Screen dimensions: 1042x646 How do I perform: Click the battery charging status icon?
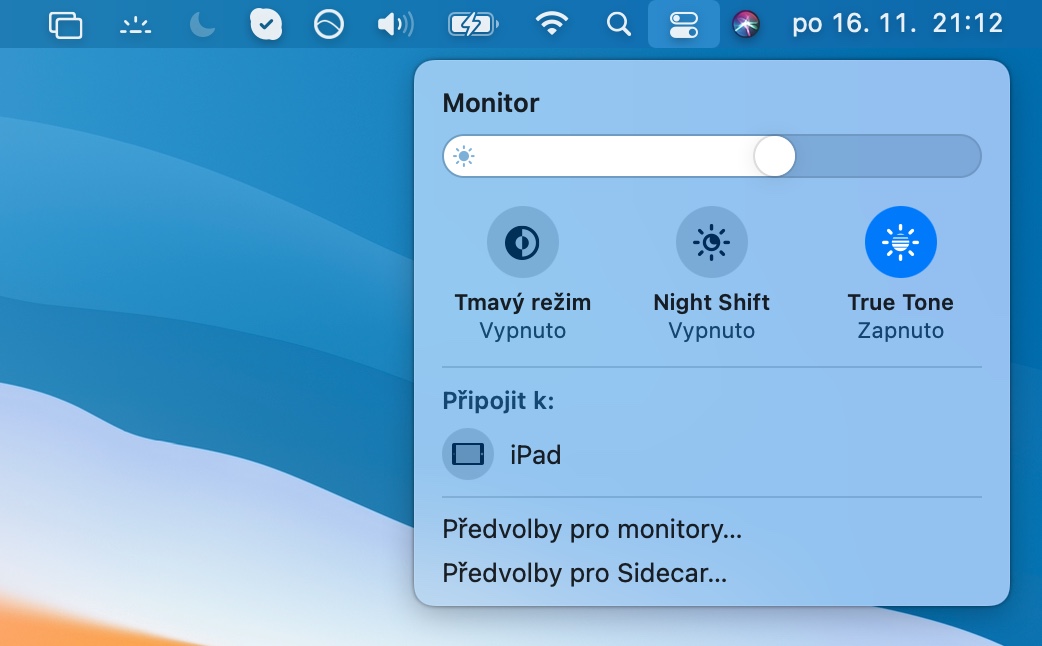click(x=472, y=25)
